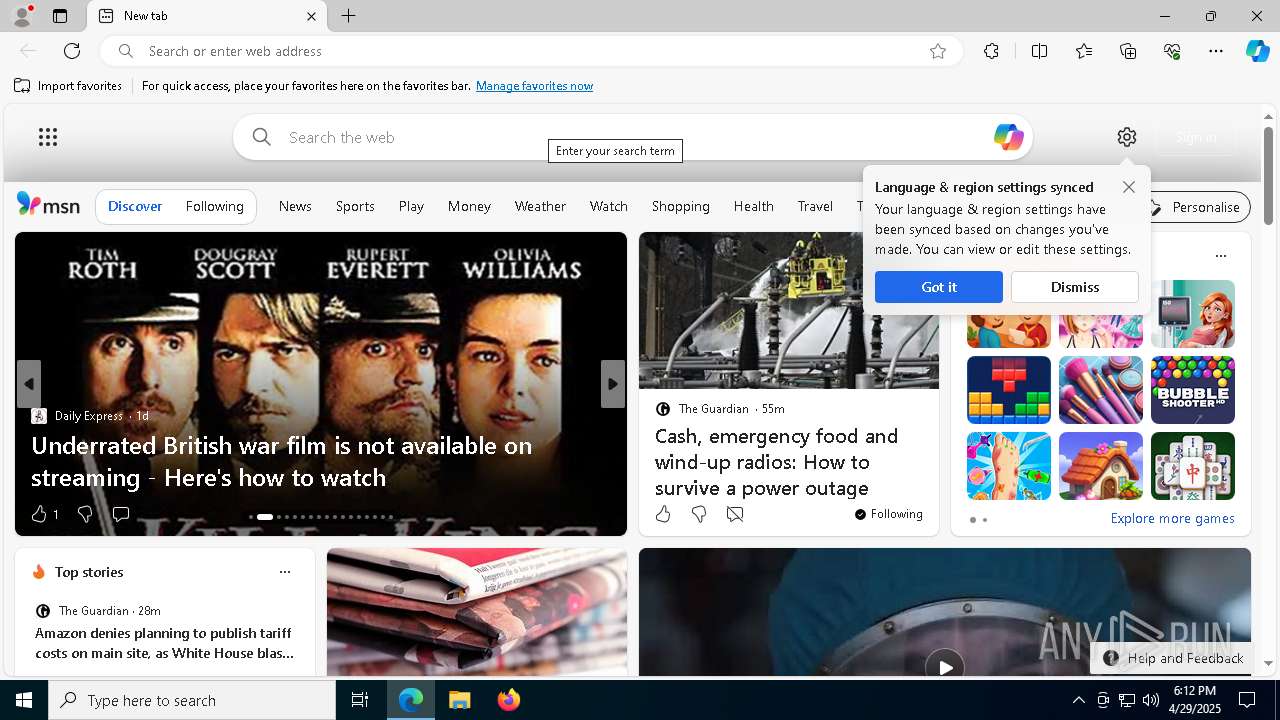The width and height of the screenshot is (1280, 720).
Task: Open Edge Settings and more menu
Action: pyautogui.click(x=1216, y=51)
